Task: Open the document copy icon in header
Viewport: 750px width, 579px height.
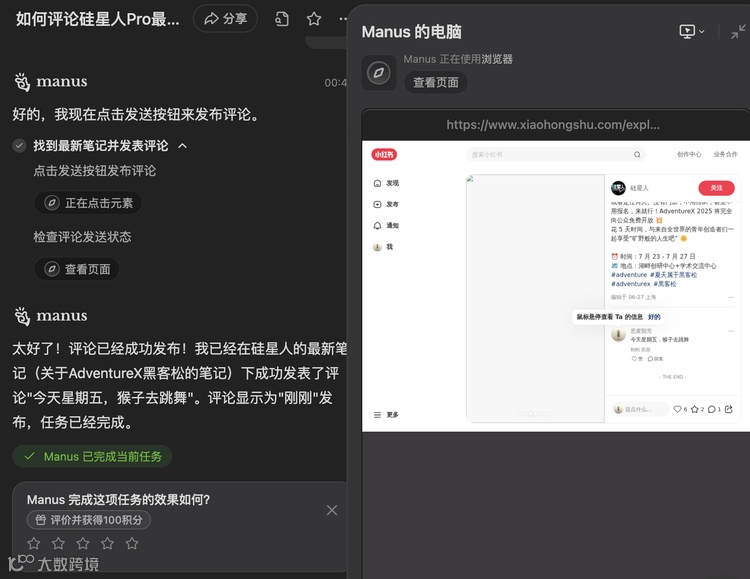Action: coord(282,19)
